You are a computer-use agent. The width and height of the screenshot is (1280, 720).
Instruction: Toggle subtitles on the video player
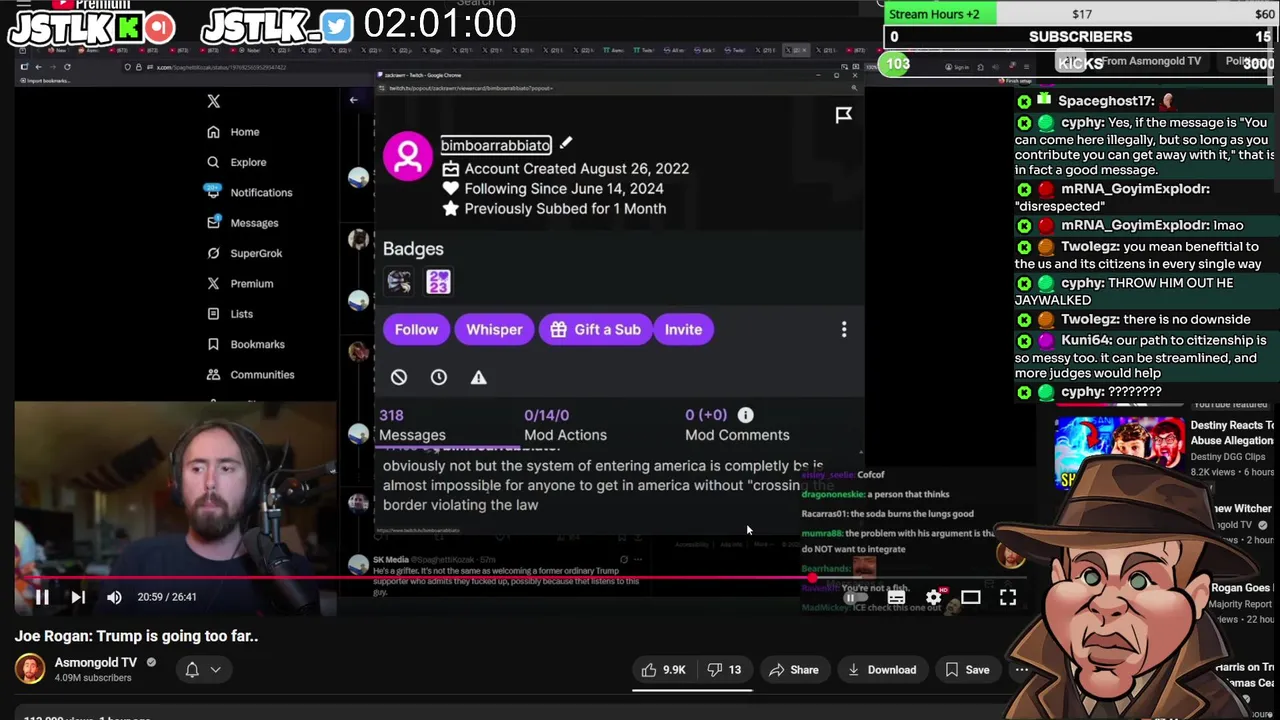tap(896, 598)
